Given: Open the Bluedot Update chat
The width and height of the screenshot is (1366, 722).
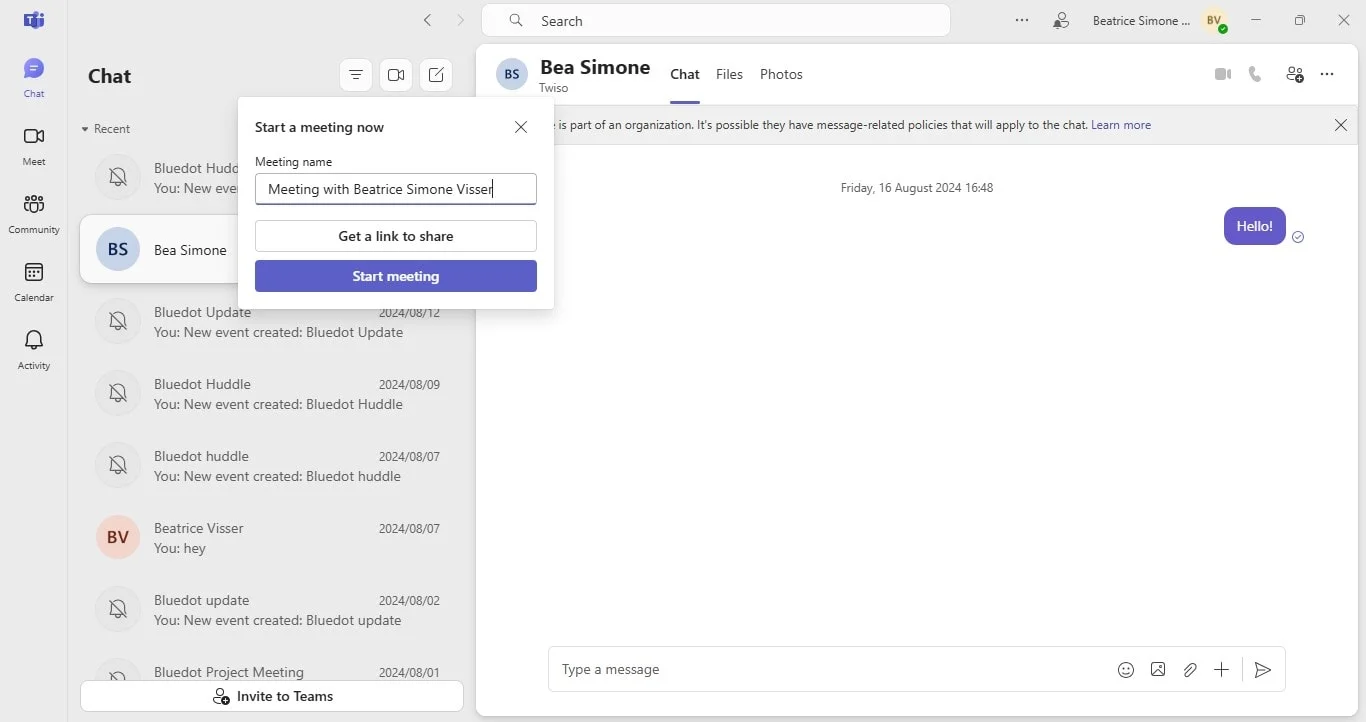Looking at the screenshot, I should click(x=272, y=322).
